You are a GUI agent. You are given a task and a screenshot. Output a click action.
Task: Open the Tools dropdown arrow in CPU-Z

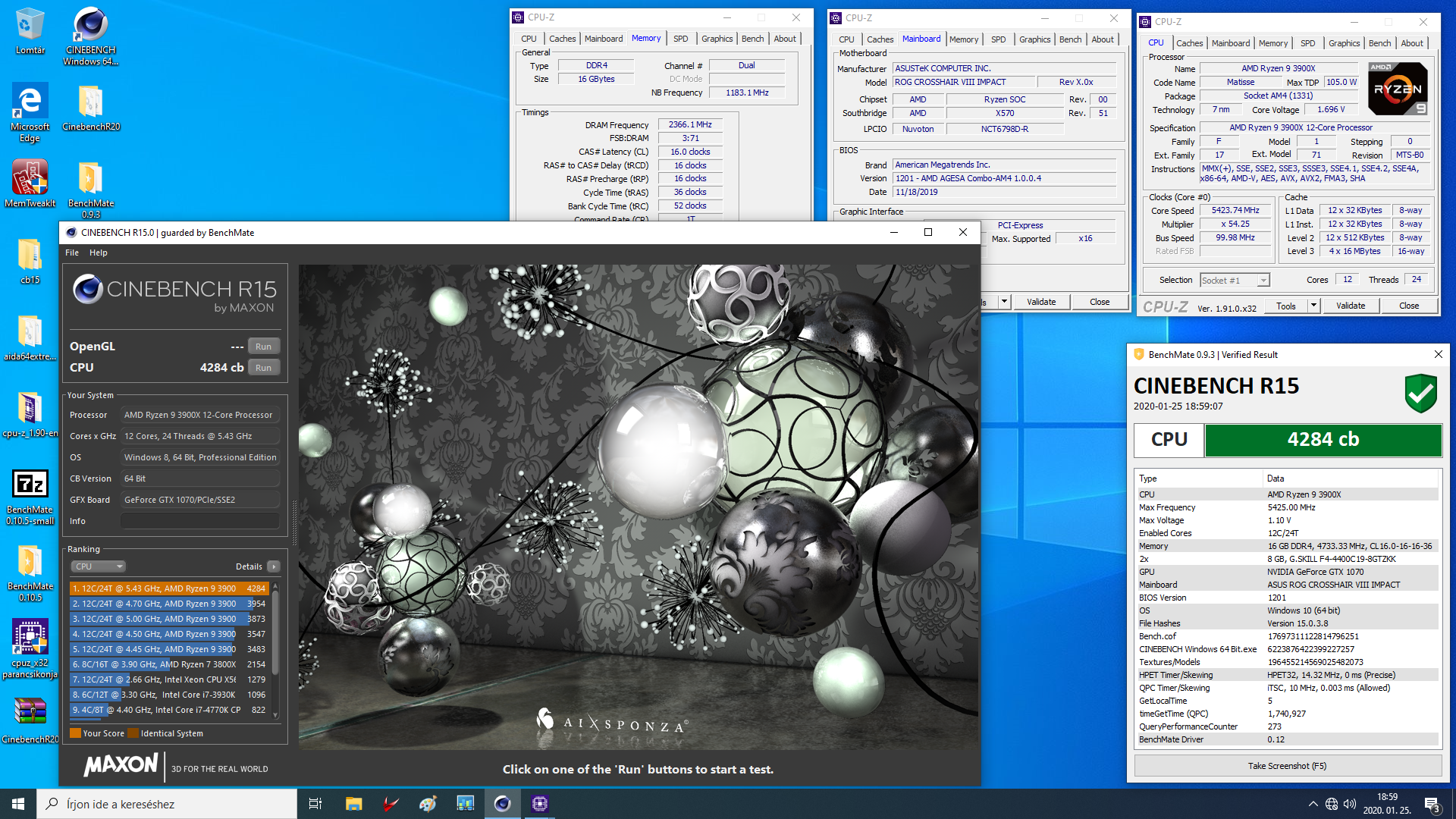[x=1314, y=306]
